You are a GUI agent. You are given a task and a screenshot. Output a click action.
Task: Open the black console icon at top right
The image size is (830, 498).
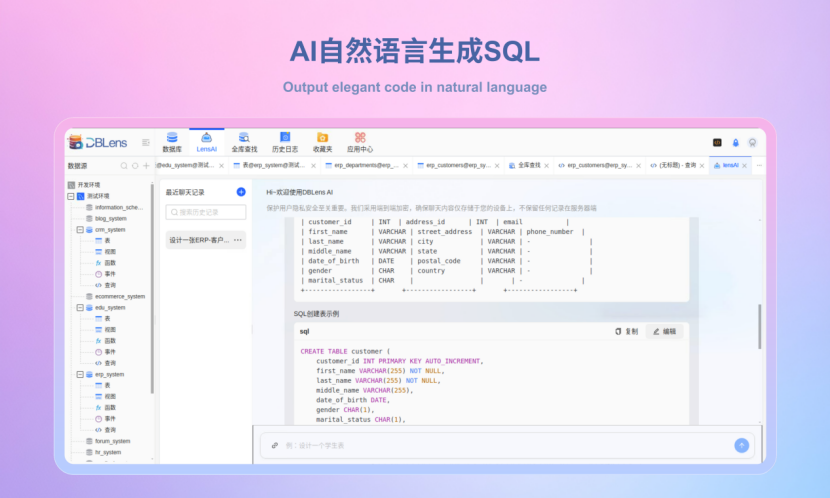(x=717, y=142)
